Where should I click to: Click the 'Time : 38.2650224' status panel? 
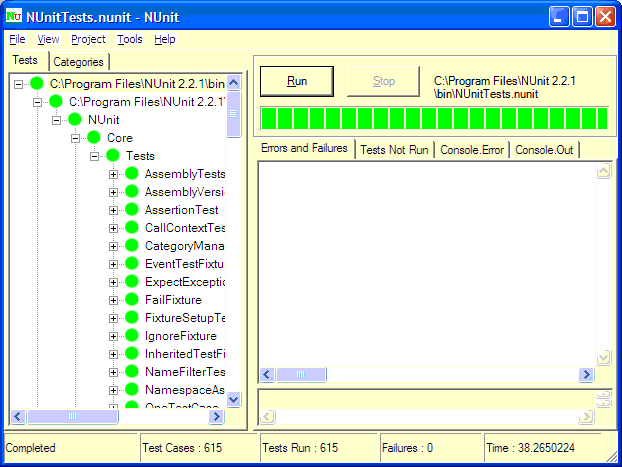click(543, 448)
